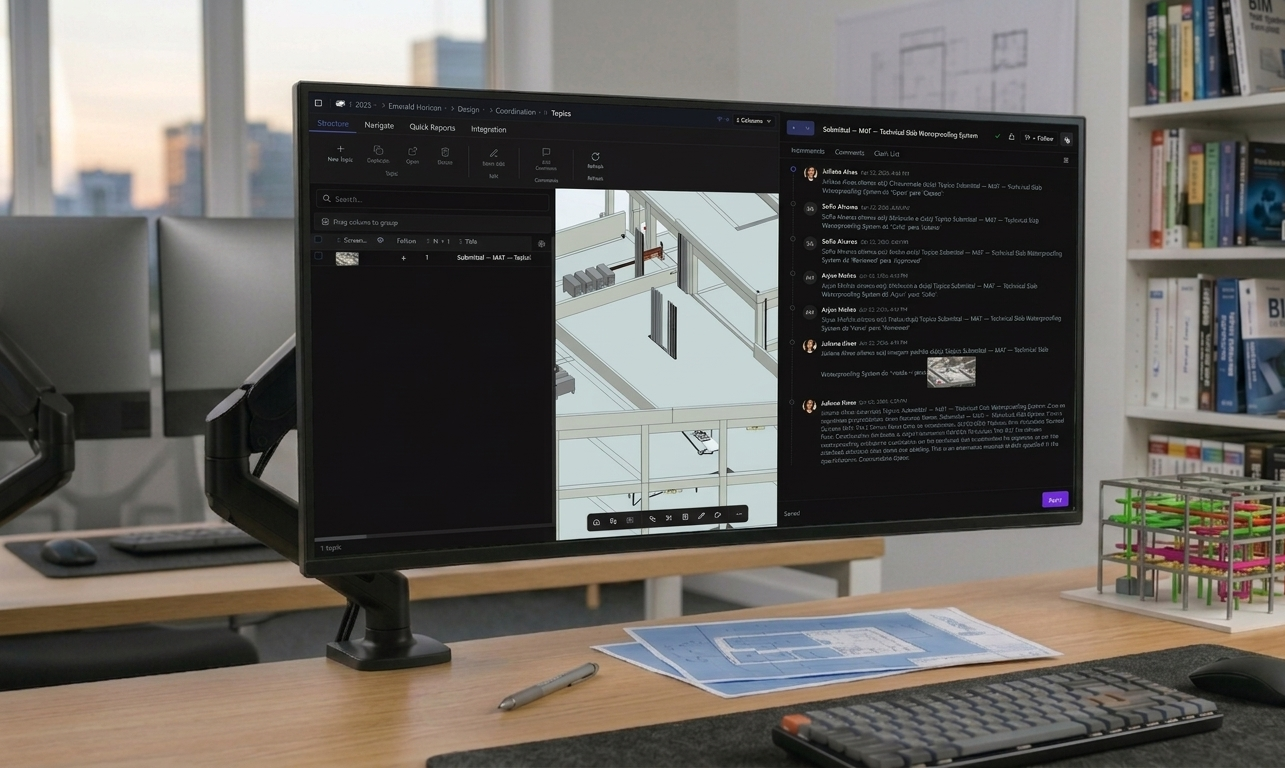Click the lock icon in topic header
Image resolution: width=1285 pixels, height=768 pixels.
pos(1011,137)
